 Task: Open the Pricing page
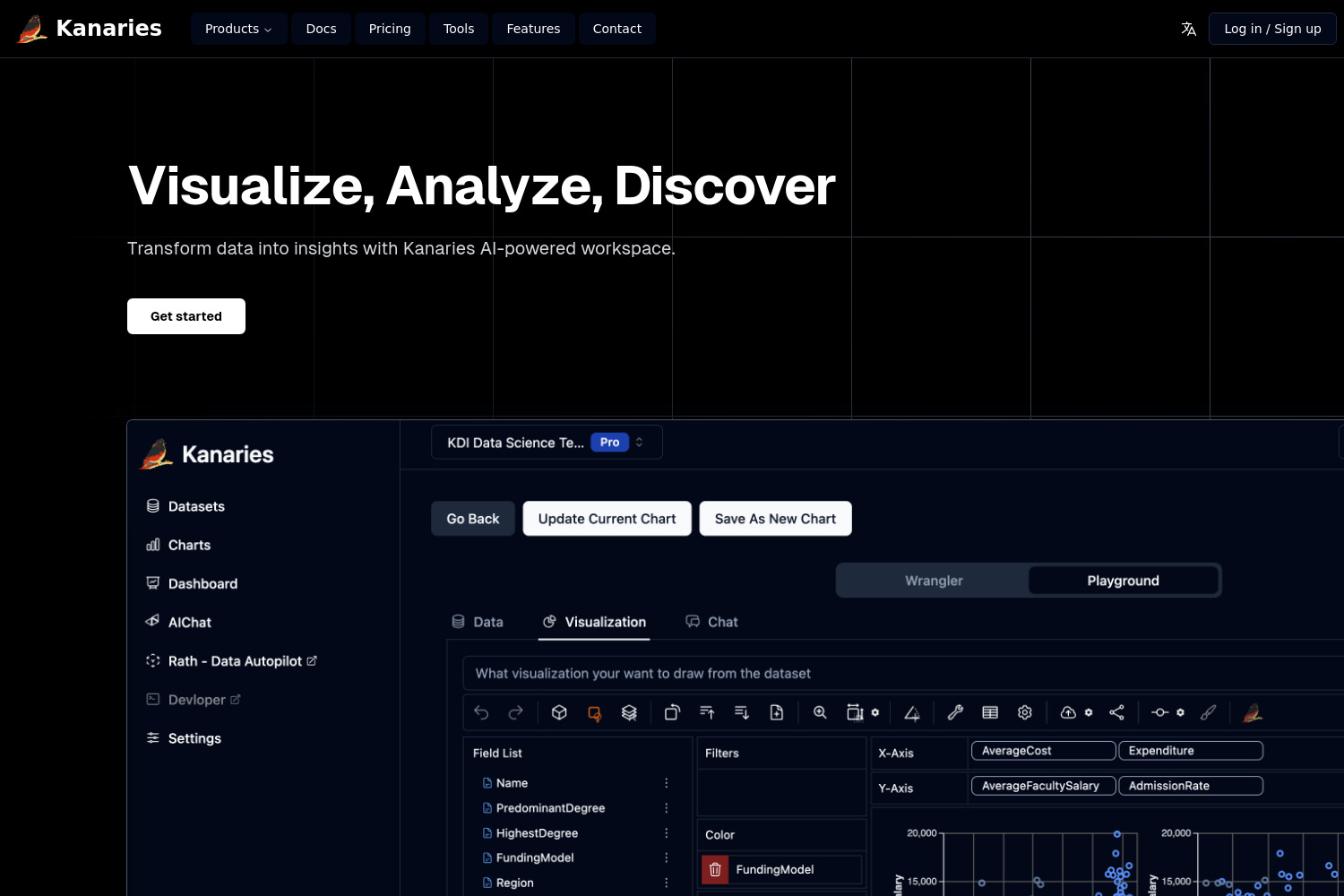click(x=390, y=29)
